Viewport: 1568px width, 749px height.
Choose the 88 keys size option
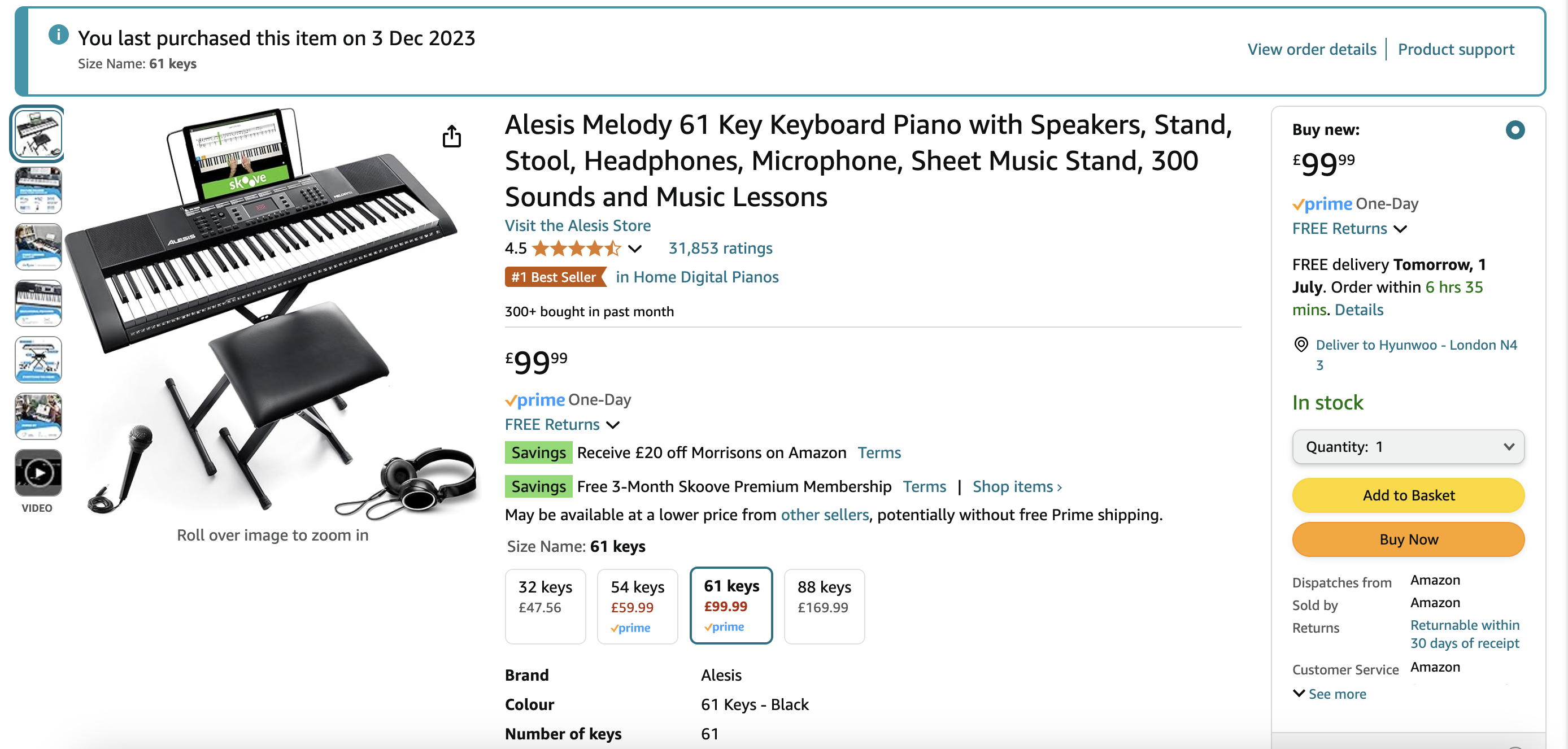click(824, 606)
